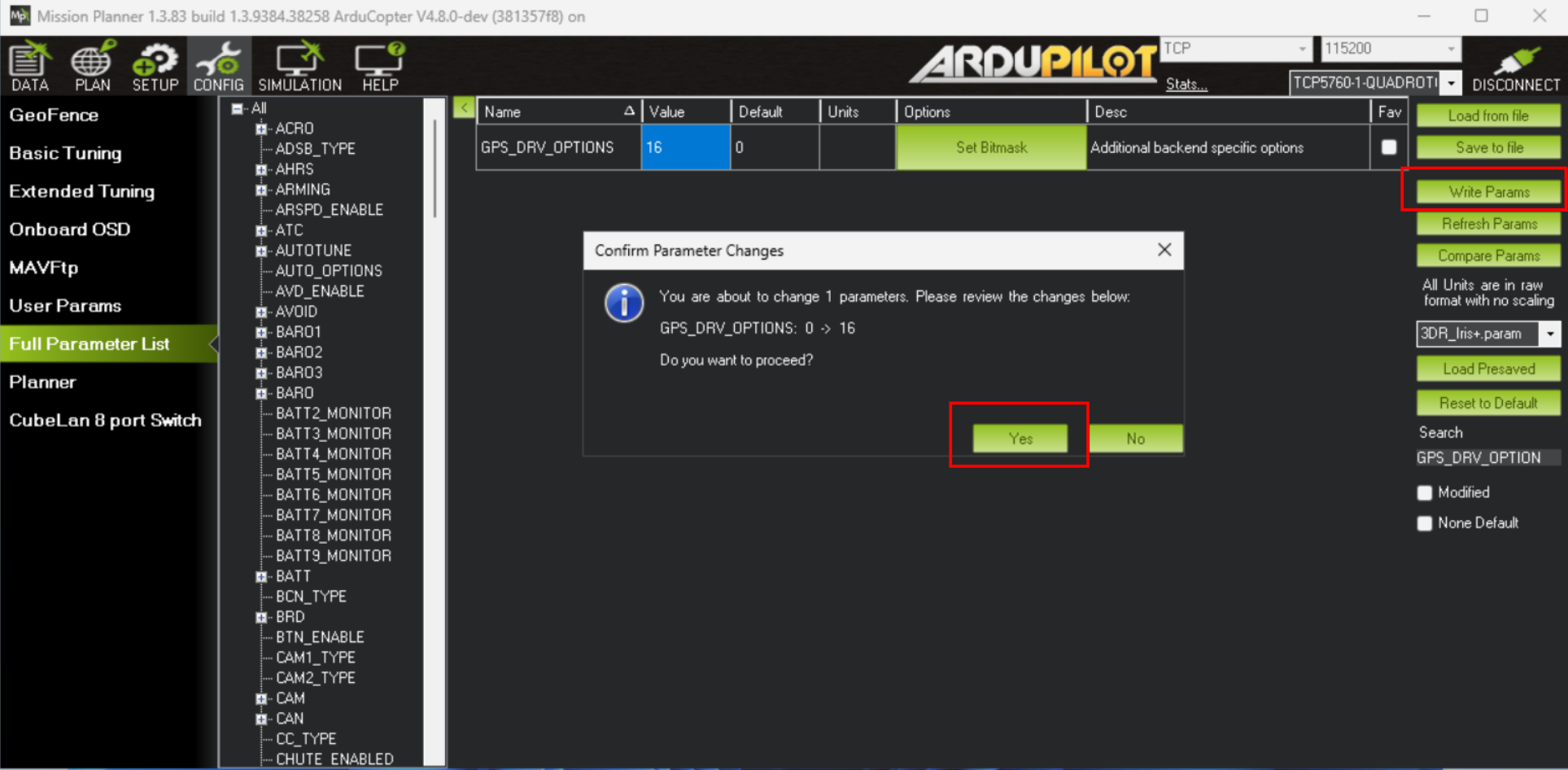Image resolution: width=1568 pixels, height=770 pixels.
Task: Open the HELP screen
Action: [380, 65]
